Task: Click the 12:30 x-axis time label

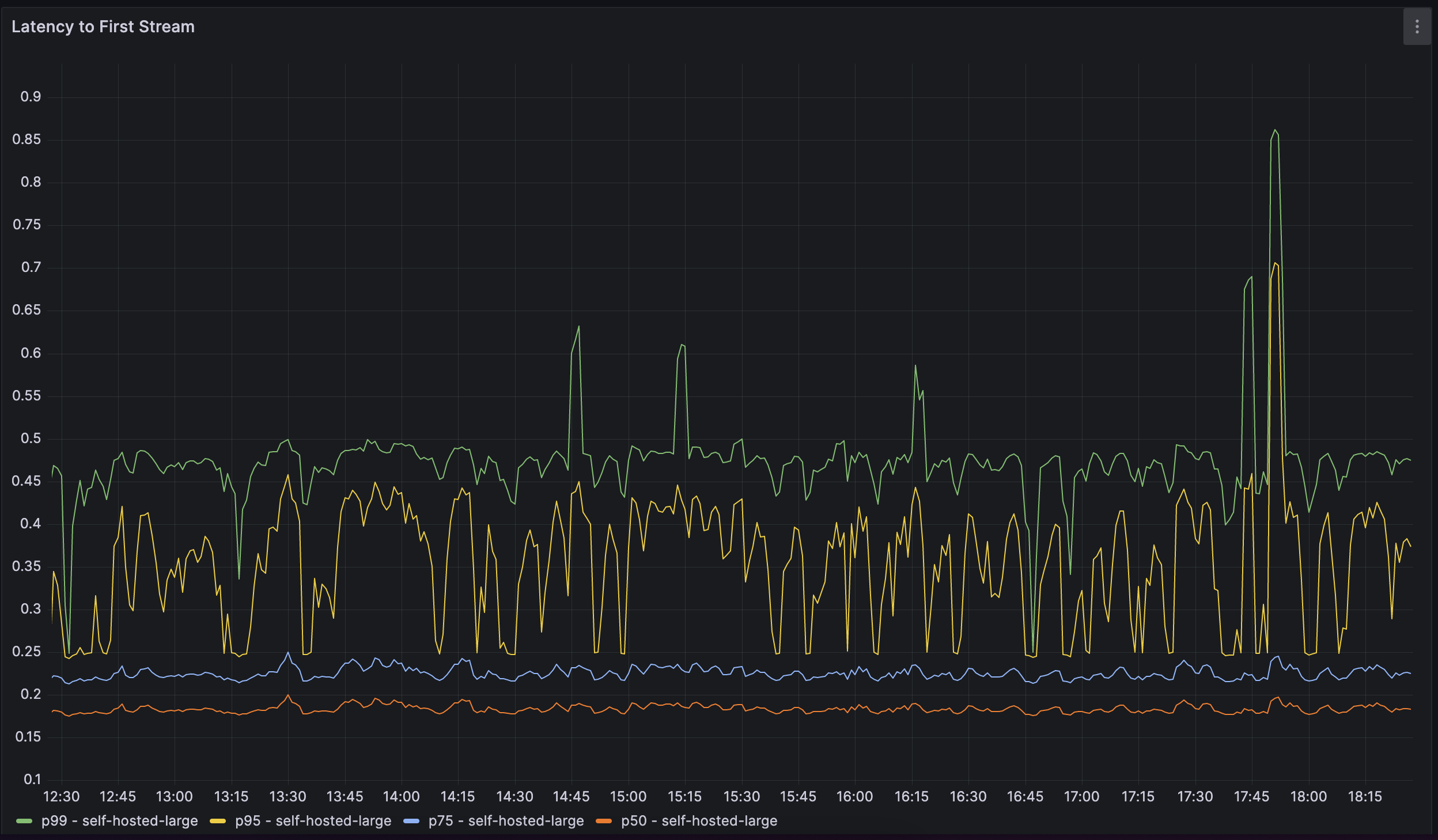Action: point(61,796)
